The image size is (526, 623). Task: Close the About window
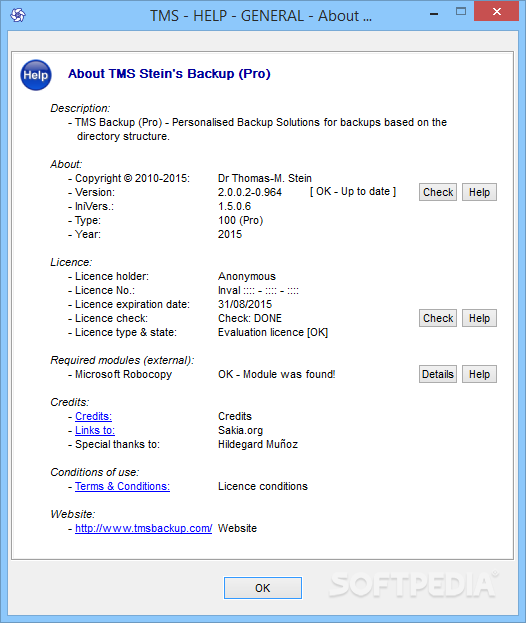click(x=497, y=12)
